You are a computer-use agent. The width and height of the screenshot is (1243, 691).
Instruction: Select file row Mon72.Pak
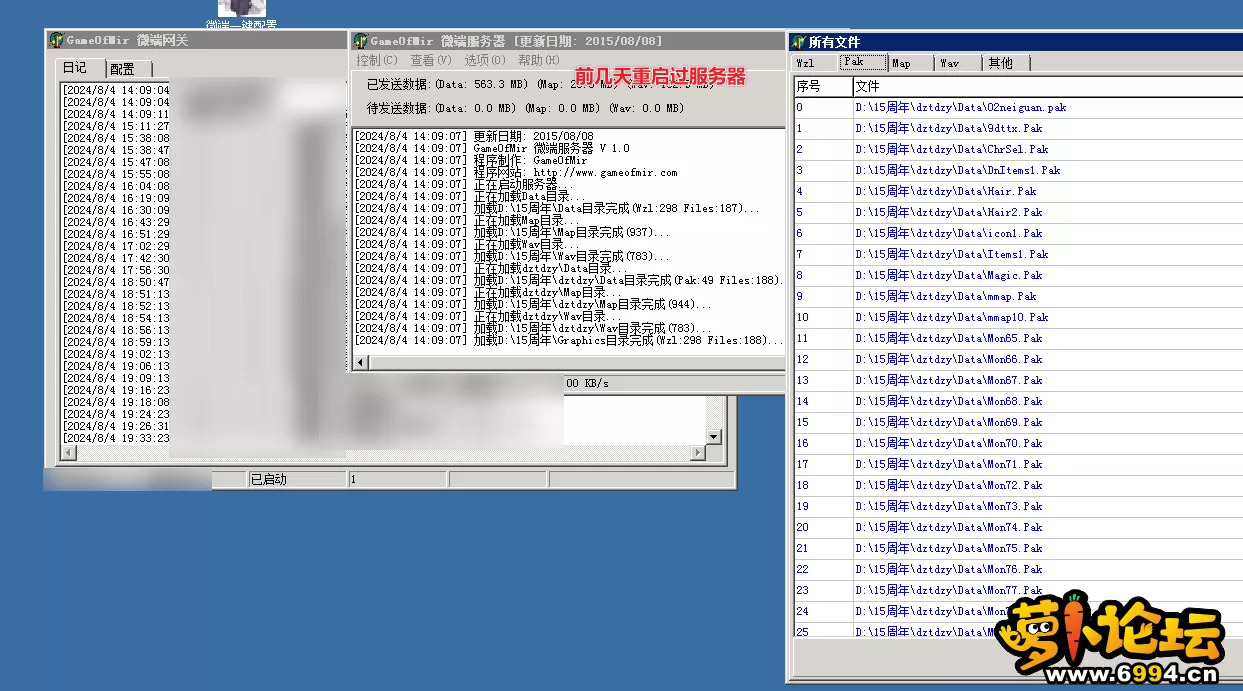tap(1018, 485)
